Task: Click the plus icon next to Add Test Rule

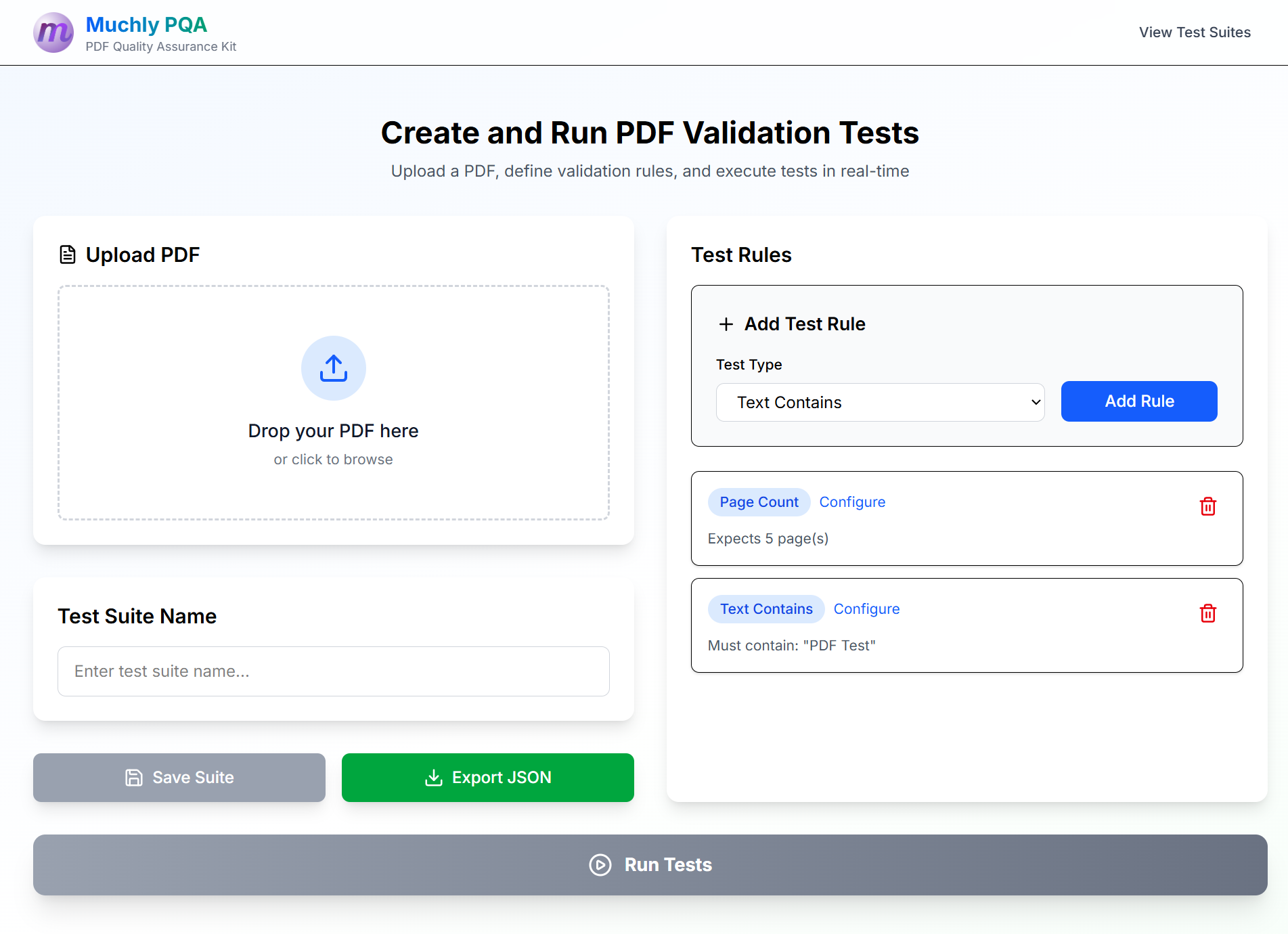Action: pos(726,324)
